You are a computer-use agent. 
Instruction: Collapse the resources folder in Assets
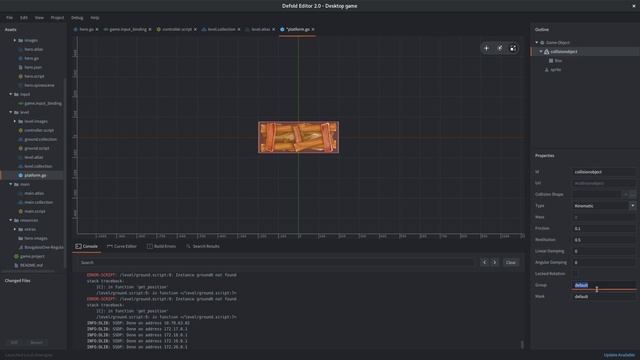click(11, 220)
